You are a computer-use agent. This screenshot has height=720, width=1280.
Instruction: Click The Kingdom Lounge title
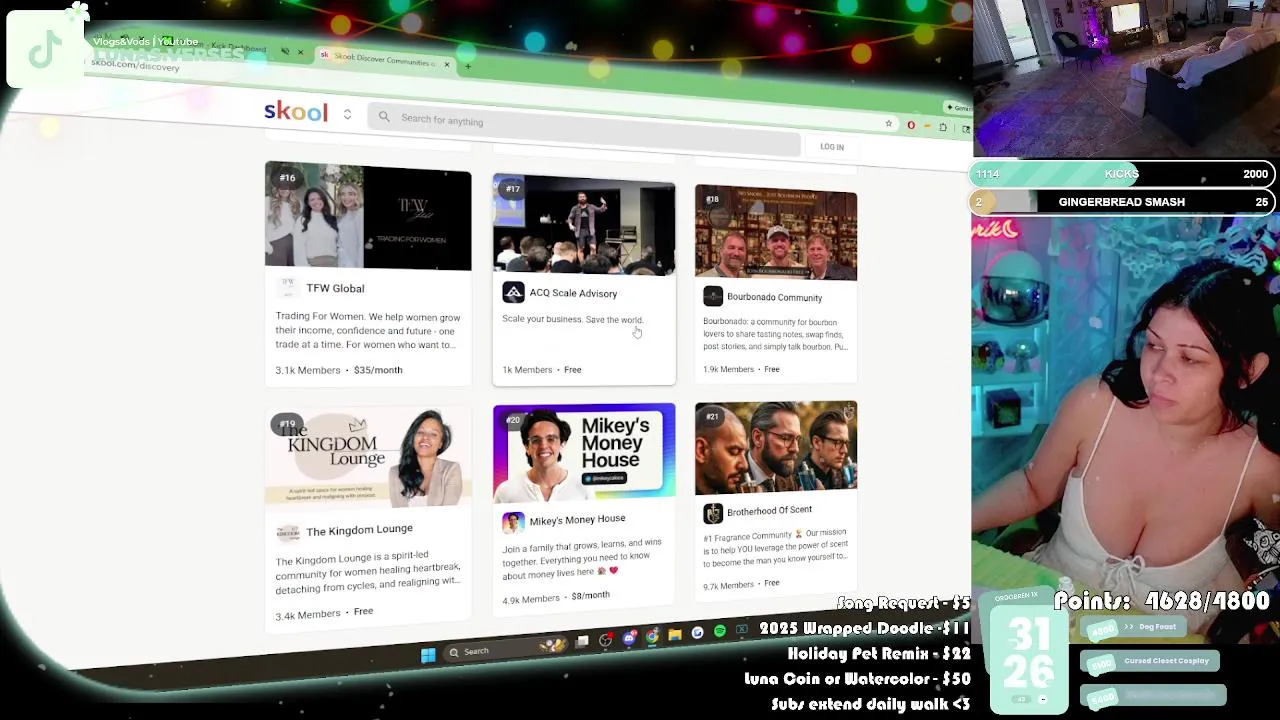(x=359, y=530)
